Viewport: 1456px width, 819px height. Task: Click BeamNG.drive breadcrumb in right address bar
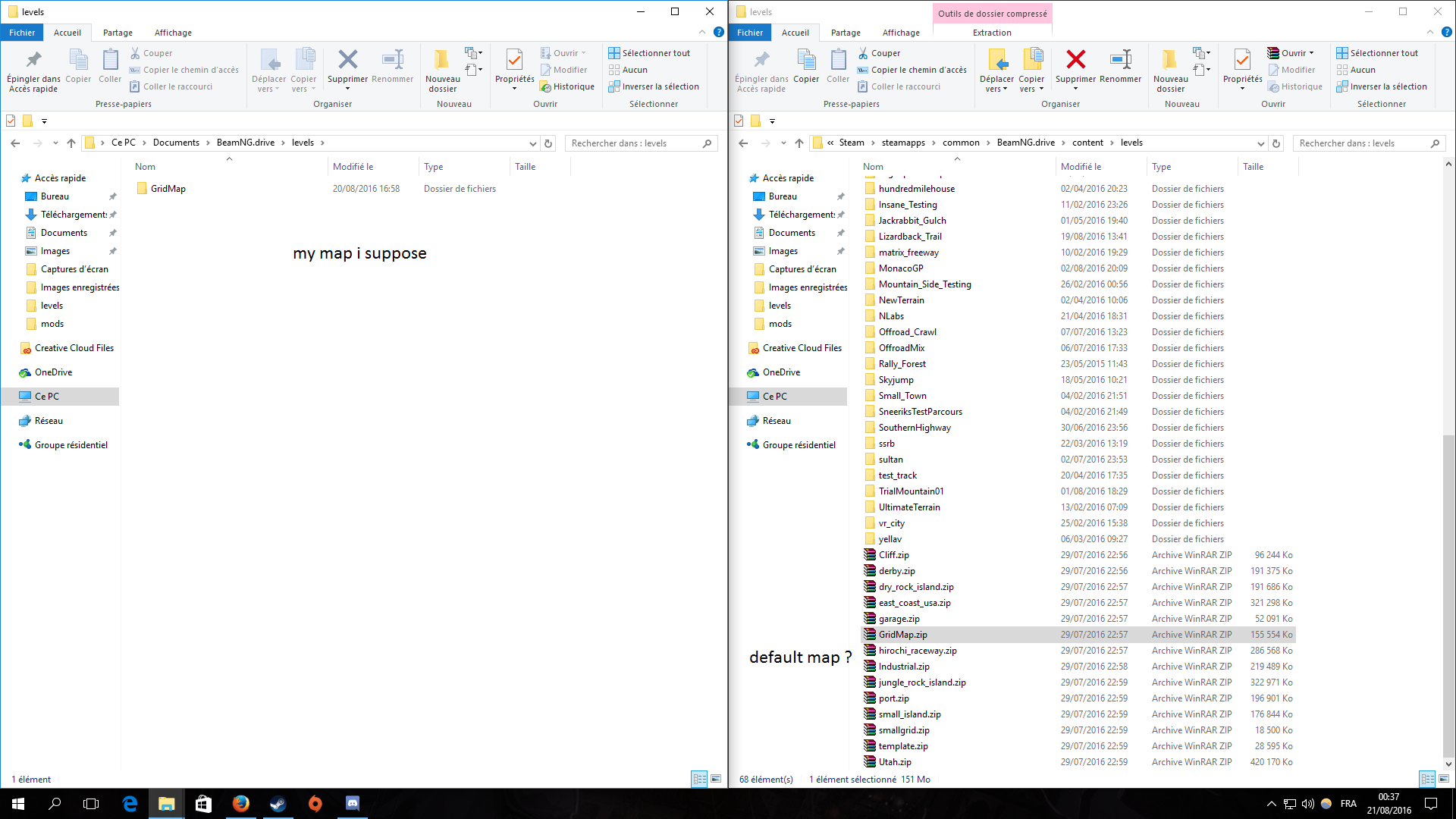(x=1025, y=143)
